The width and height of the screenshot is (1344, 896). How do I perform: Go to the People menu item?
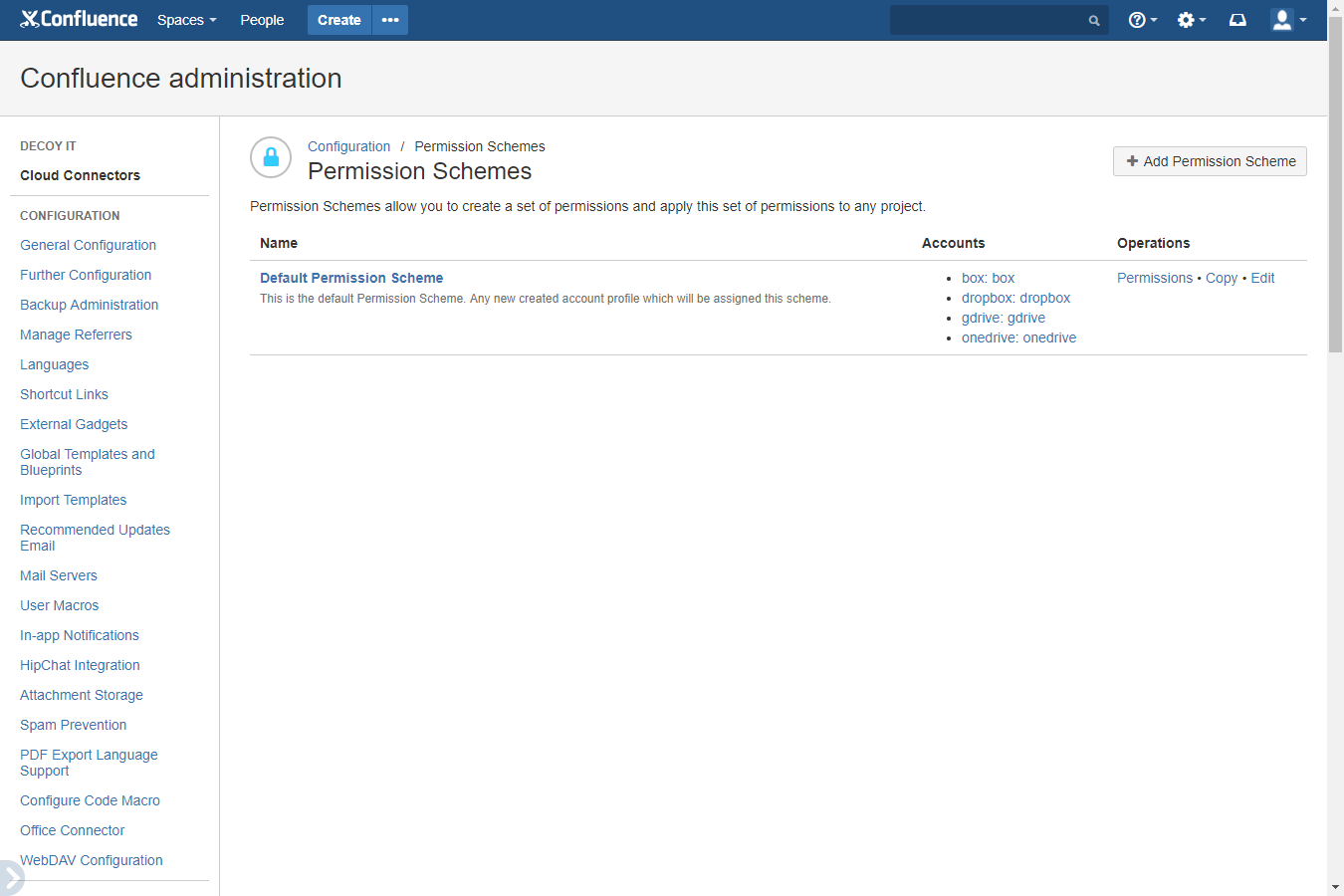click(262, 20)
